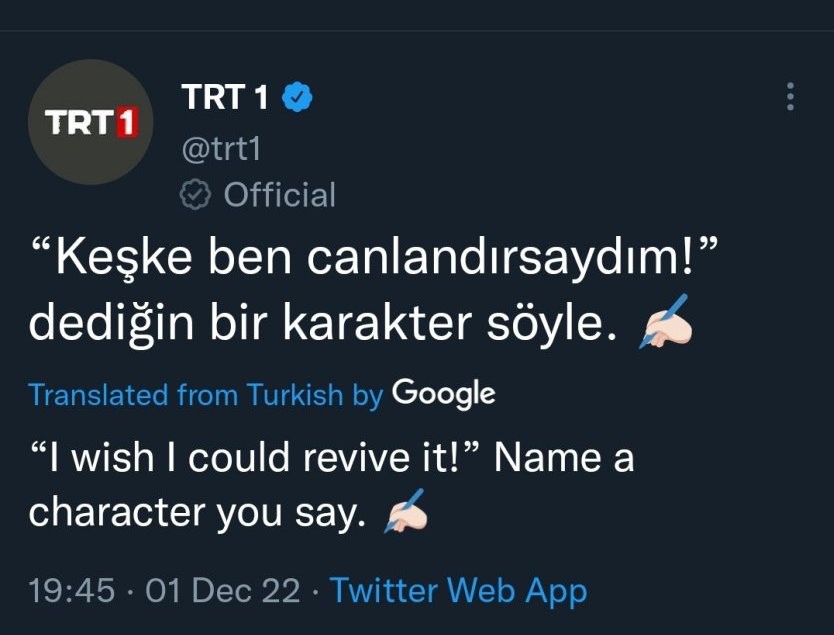
Task: Click "Translated from Turkish by" link
Action: 205,394
